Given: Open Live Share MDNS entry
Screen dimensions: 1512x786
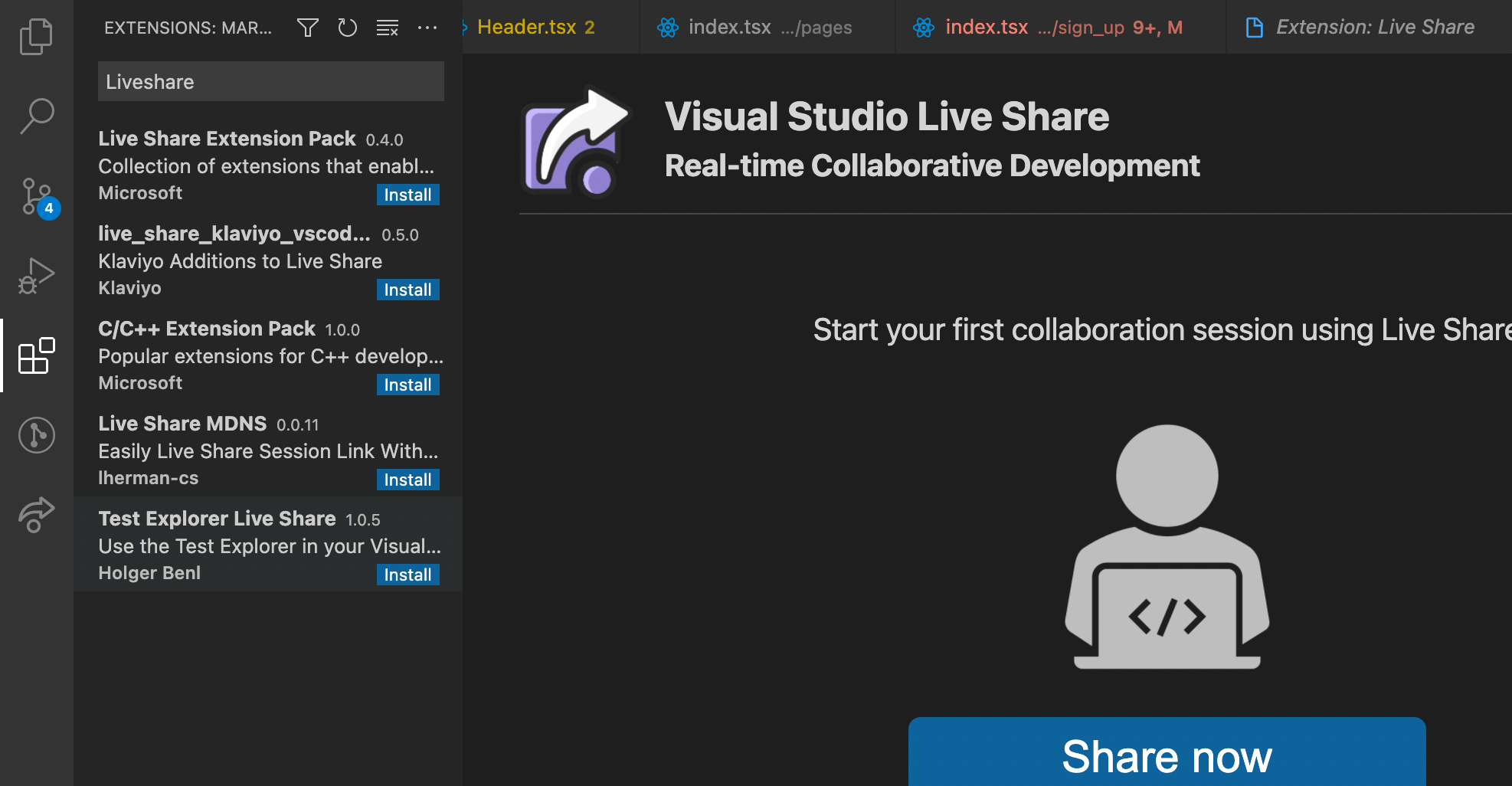Looking at the screenshot, I should pyautogui.click(x=268, y=449).
